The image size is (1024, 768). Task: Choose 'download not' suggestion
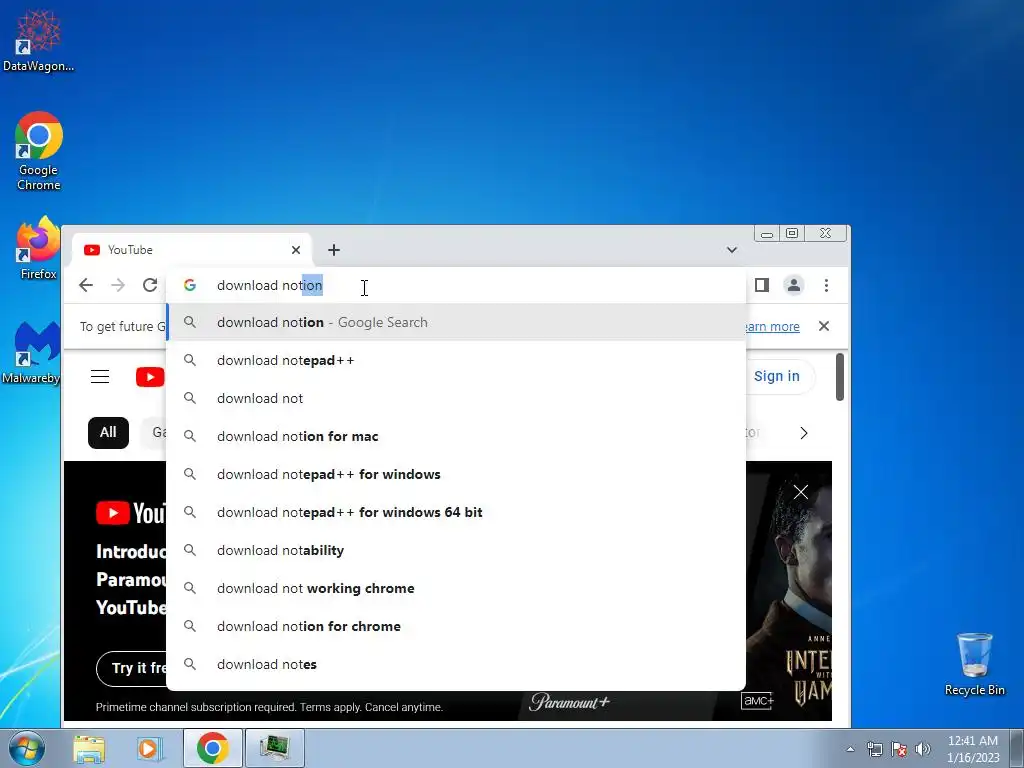coord(456,398)
